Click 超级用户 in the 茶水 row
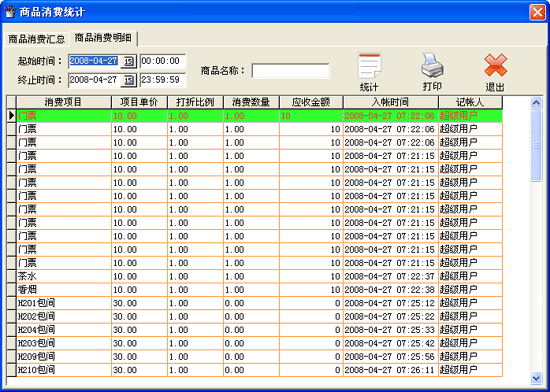Image resolution: width=550 pixels, height=392 pixels. click(x=458, y=276)
